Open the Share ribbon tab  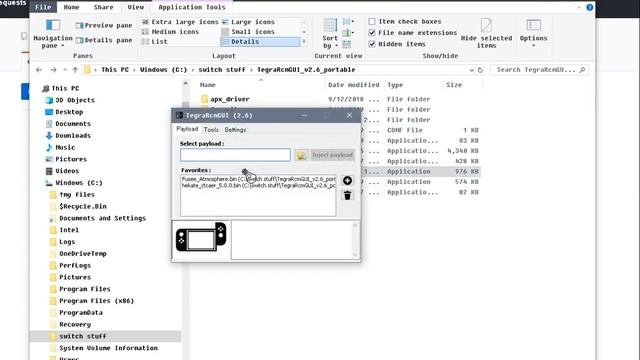[x=104, y=7]
